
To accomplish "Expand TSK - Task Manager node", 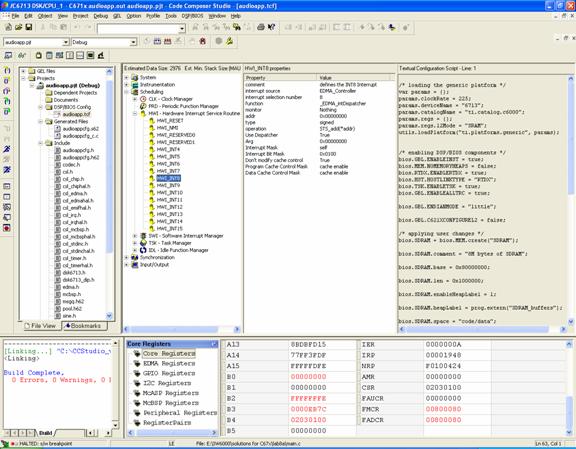I will [135, 243].
